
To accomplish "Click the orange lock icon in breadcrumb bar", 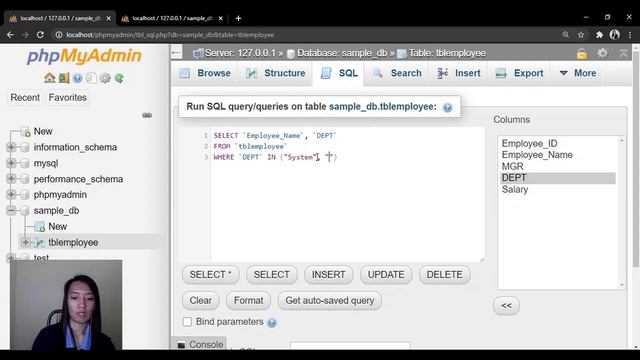I will [x=582, y=53].
